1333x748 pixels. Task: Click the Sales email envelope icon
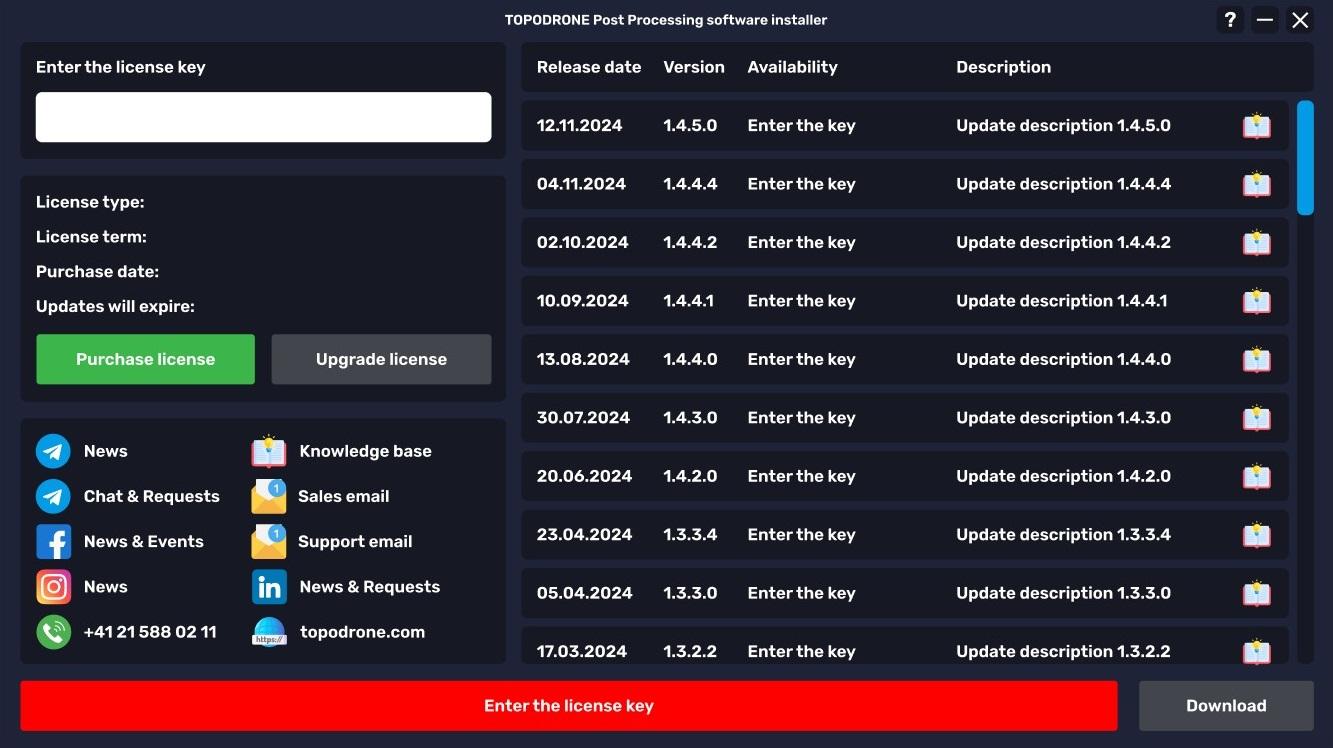269,496
